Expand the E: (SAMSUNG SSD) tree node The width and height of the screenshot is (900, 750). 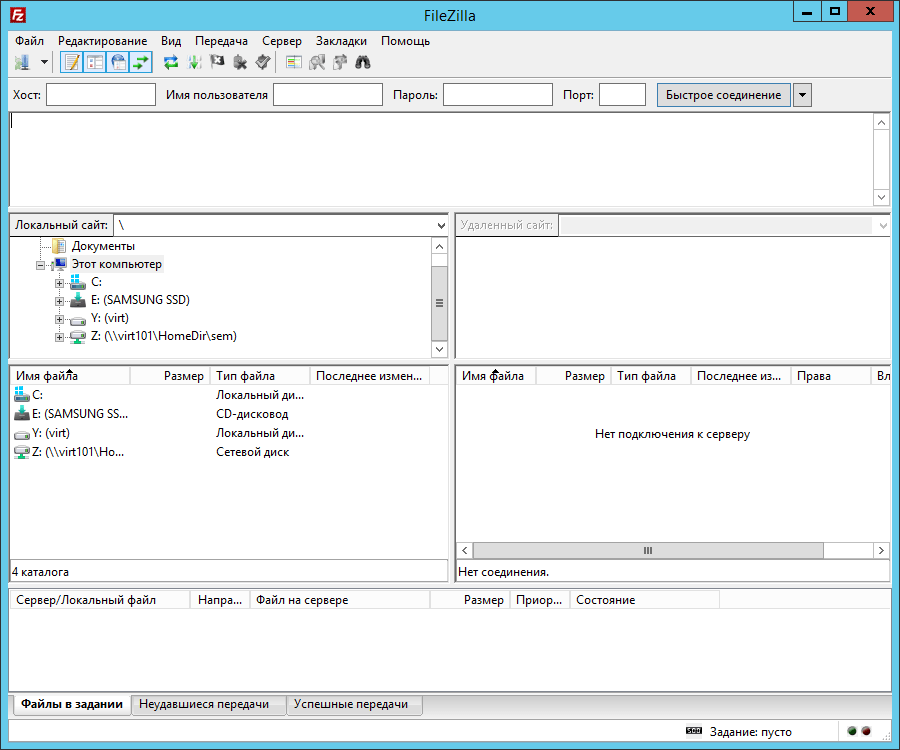click(59, 301)
